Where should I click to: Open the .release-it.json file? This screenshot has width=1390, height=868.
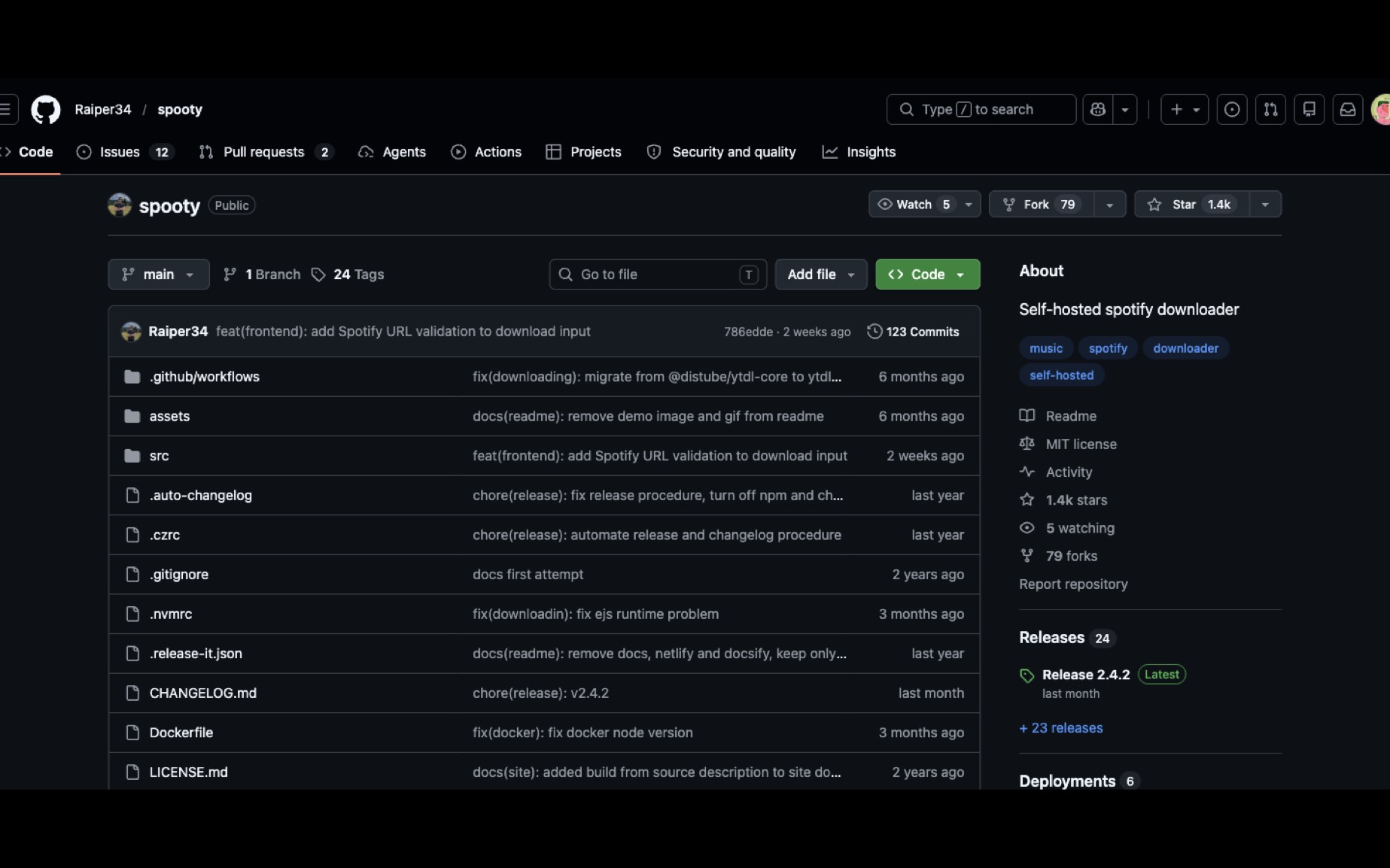(x=196, y=654)
